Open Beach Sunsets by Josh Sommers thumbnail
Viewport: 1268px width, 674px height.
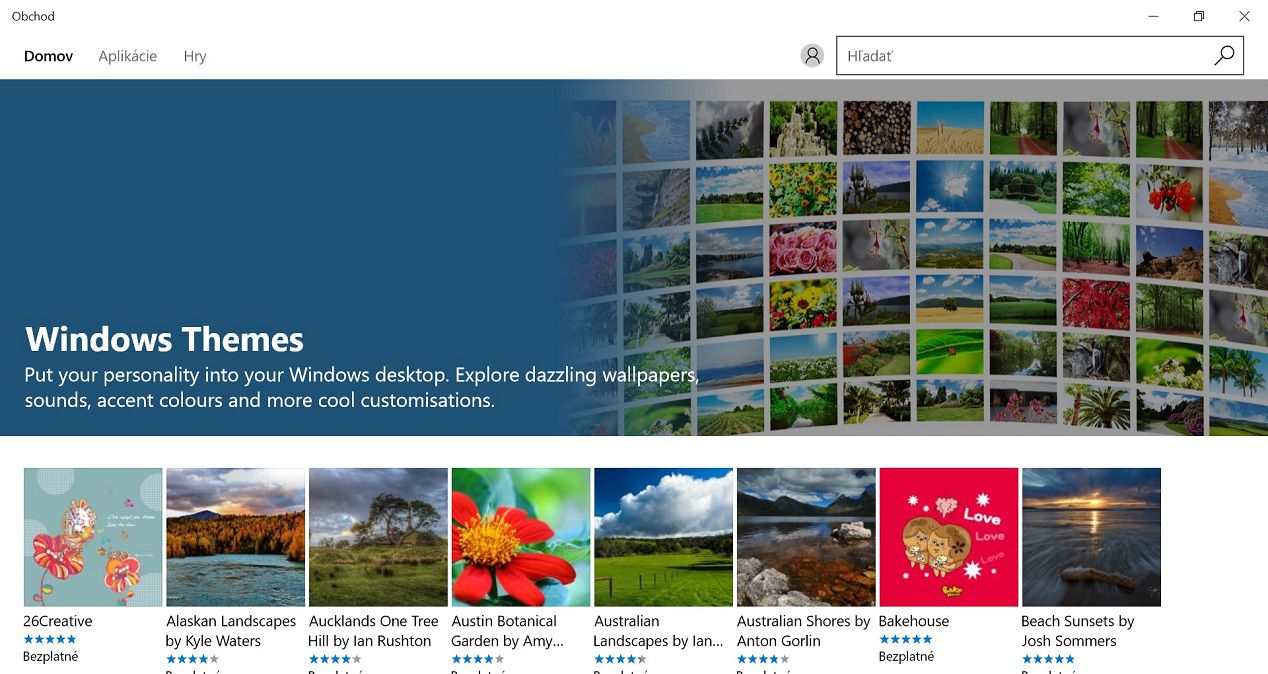click(x=1091, y=537)
